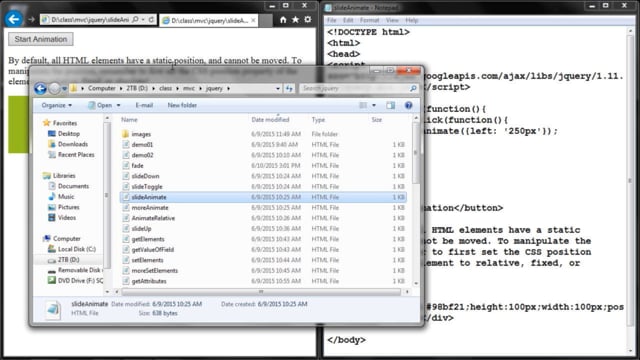Open the browser settings gear icon
Viewport: 640px width, 360px height.
coord(308,20)
